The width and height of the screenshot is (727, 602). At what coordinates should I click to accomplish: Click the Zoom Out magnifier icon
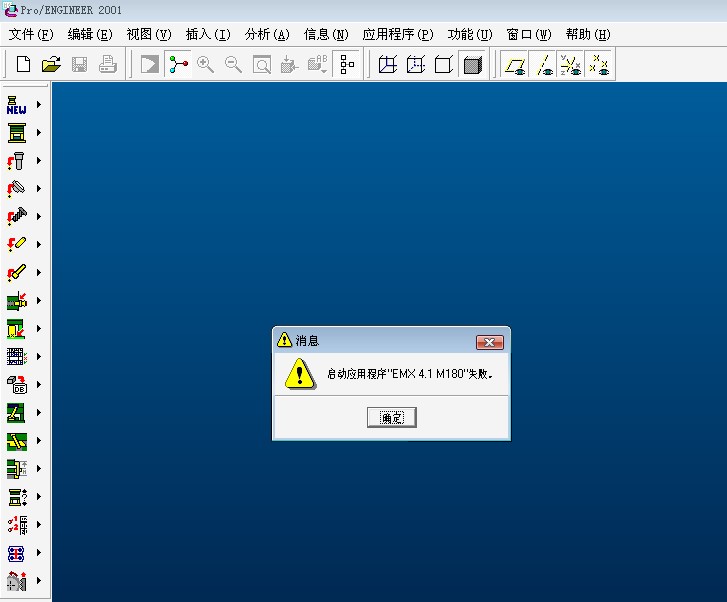(x=233, y=64)
